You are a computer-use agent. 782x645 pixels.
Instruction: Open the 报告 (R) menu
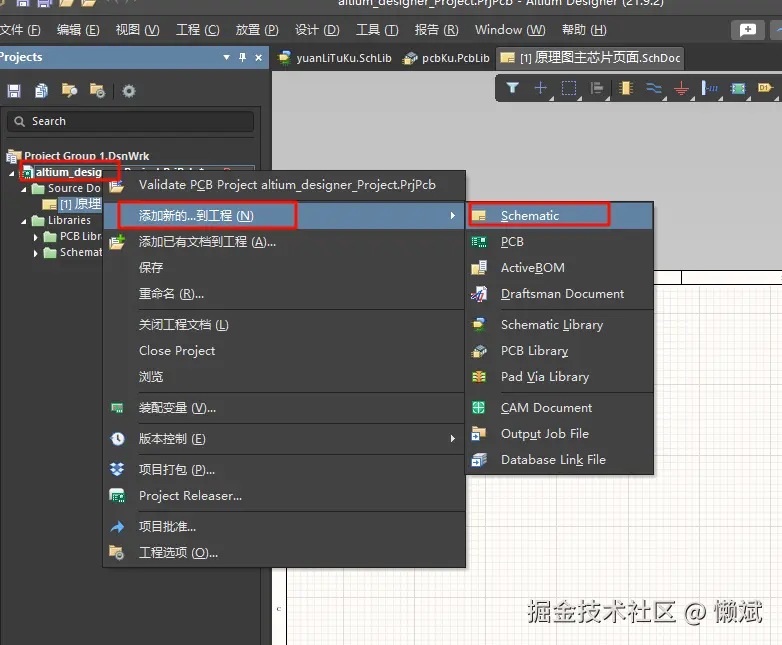coord(436,30)
